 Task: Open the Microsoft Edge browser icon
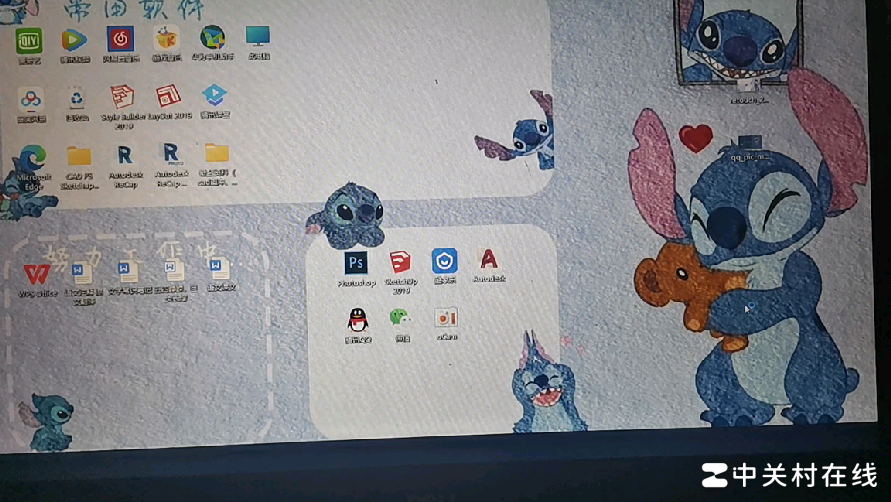[33, 160]
